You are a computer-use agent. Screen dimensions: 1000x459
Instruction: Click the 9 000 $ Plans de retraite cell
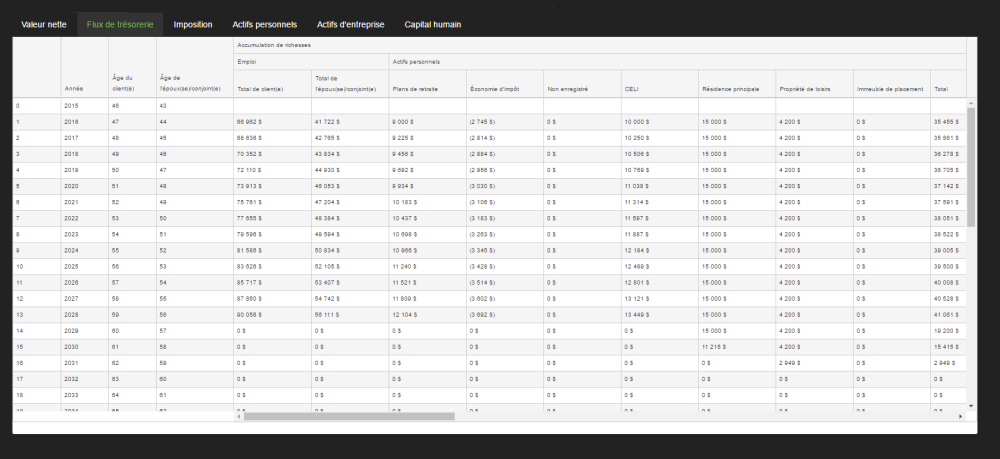click(428, 122)
